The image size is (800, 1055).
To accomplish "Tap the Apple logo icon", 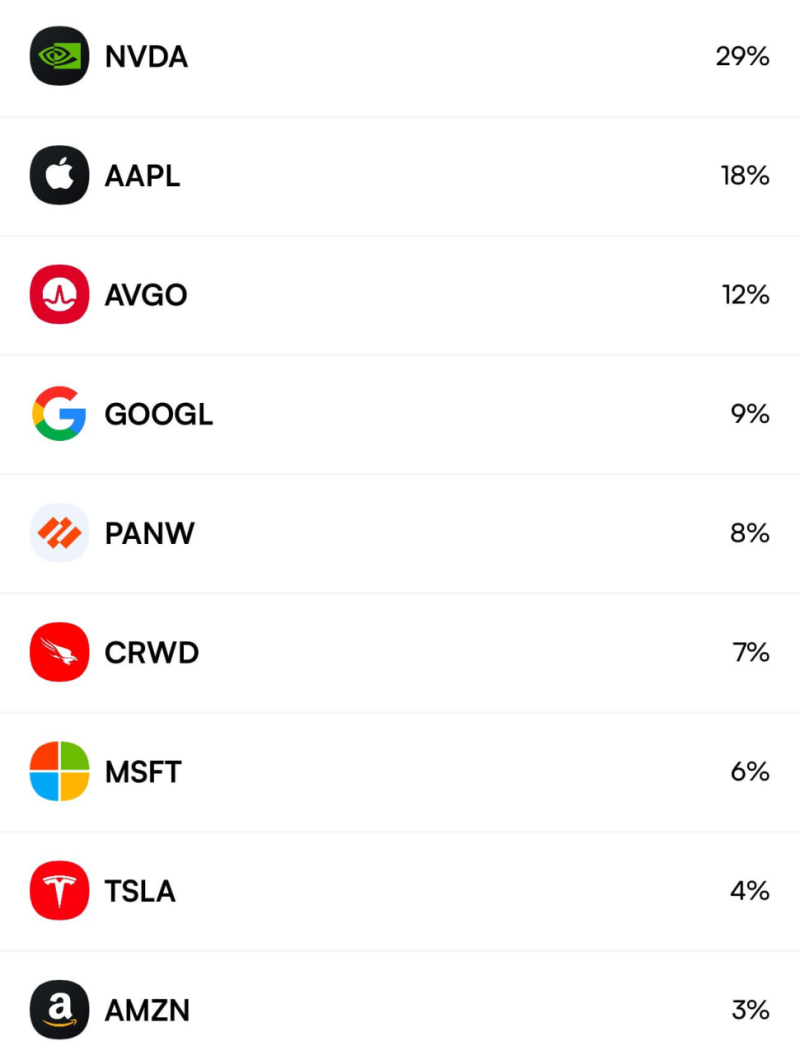I will pos(59,176).
